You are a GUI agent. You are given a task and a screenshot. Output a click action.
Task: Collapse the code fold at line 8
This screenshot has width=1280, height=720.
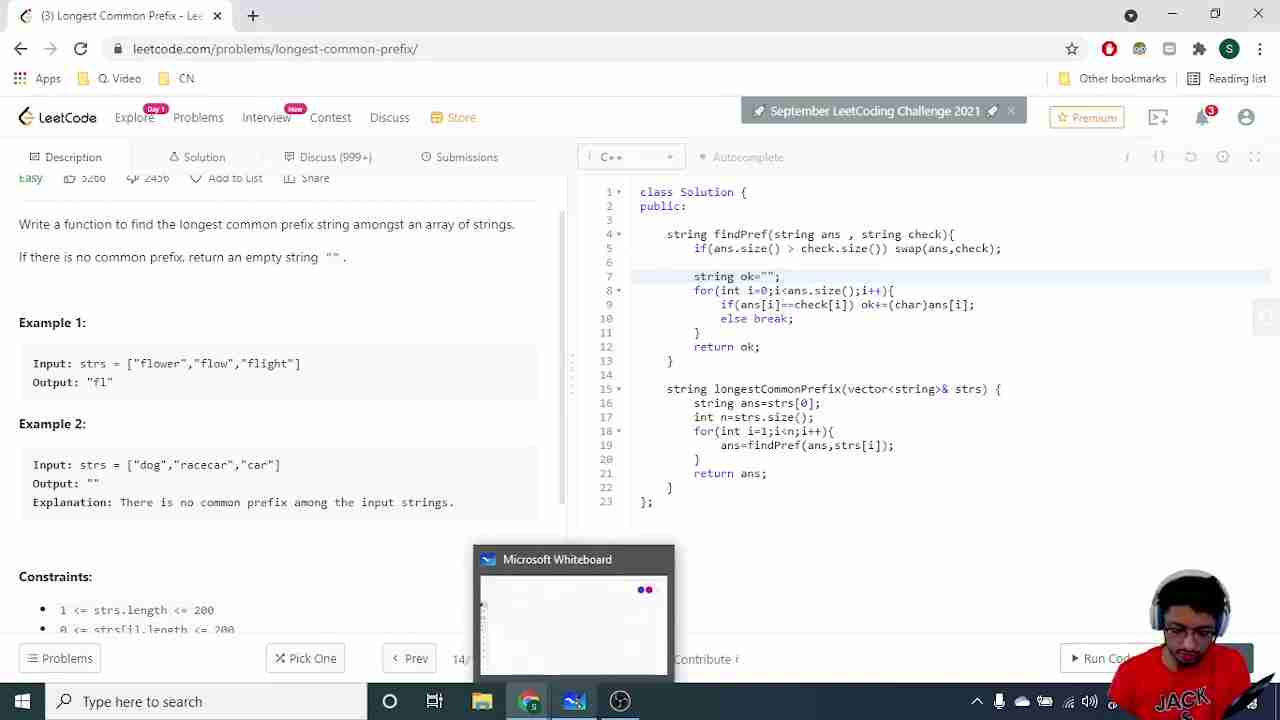(619, 291)
